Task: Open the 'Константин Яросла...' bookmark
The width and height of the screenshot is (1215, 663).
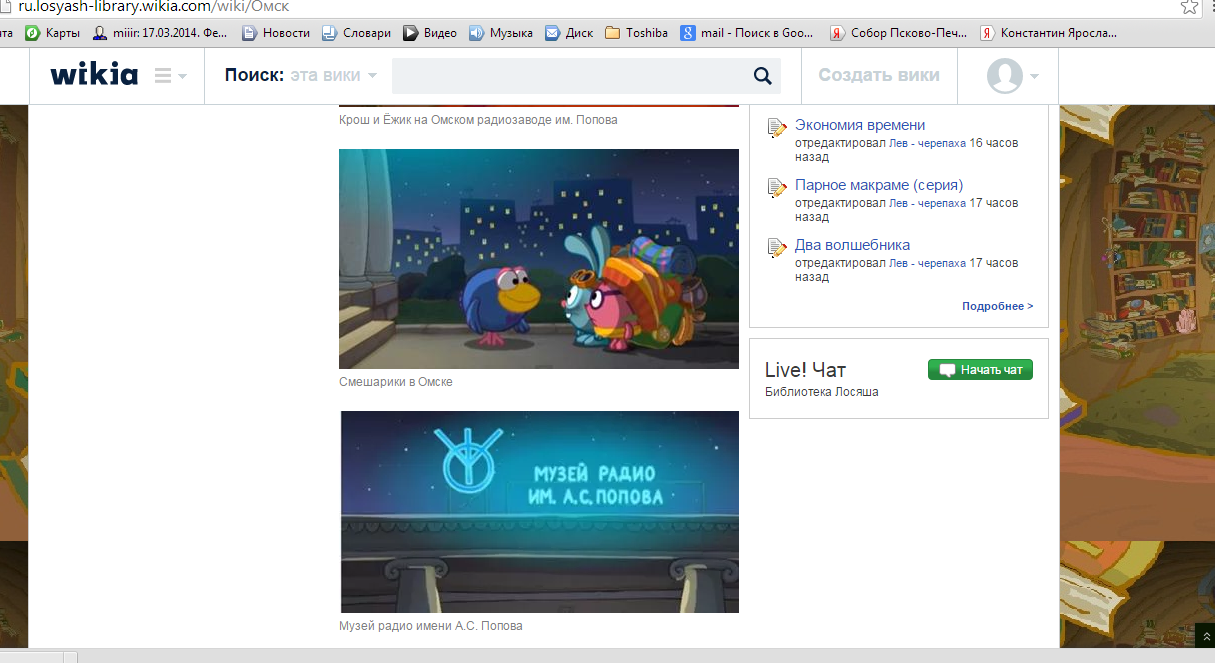Action: pyautogui.click(x=1050, y=33)
